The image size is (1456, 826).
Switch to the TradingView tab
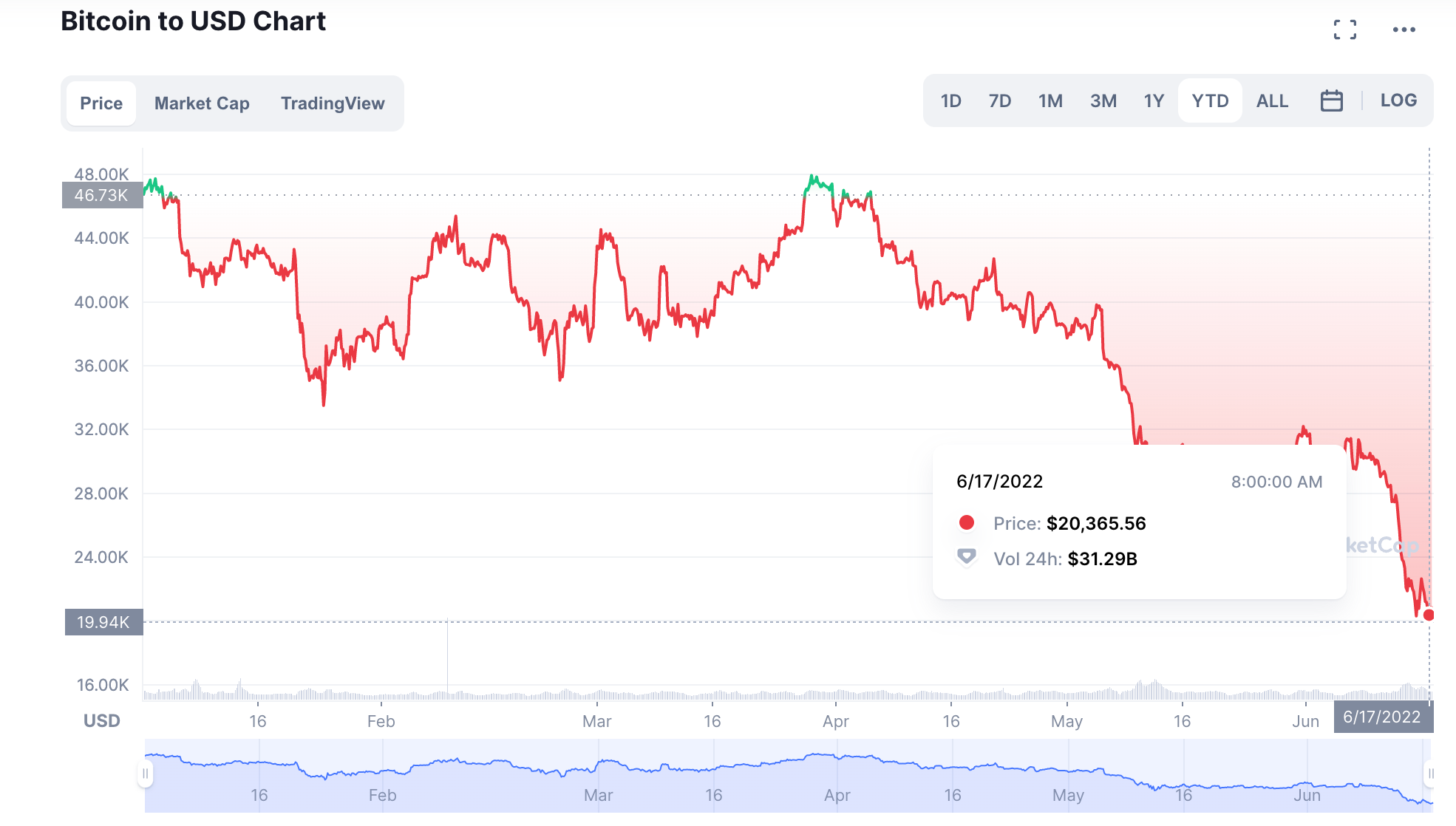(x=333, y=103)
